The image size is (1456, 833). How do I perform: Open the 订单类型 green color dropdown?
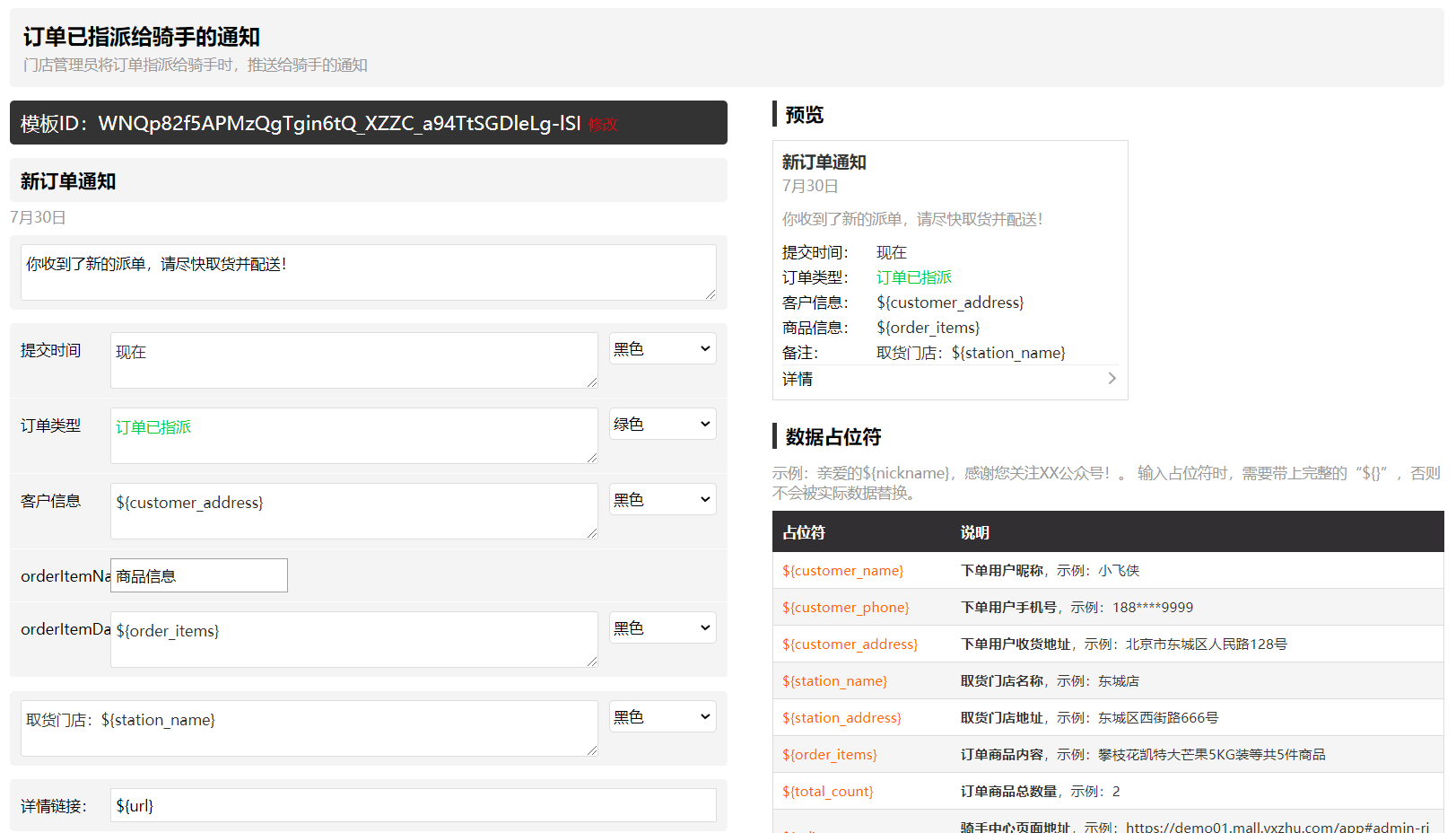click(662, 425)
